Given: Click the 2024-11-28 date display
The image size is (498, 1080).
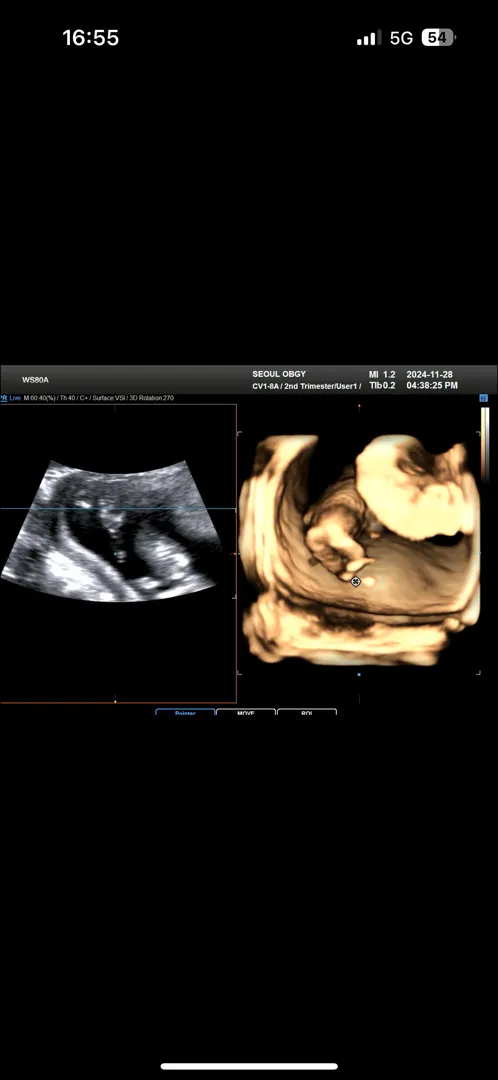Looking at the screenshot, I should tap(429, 374).
